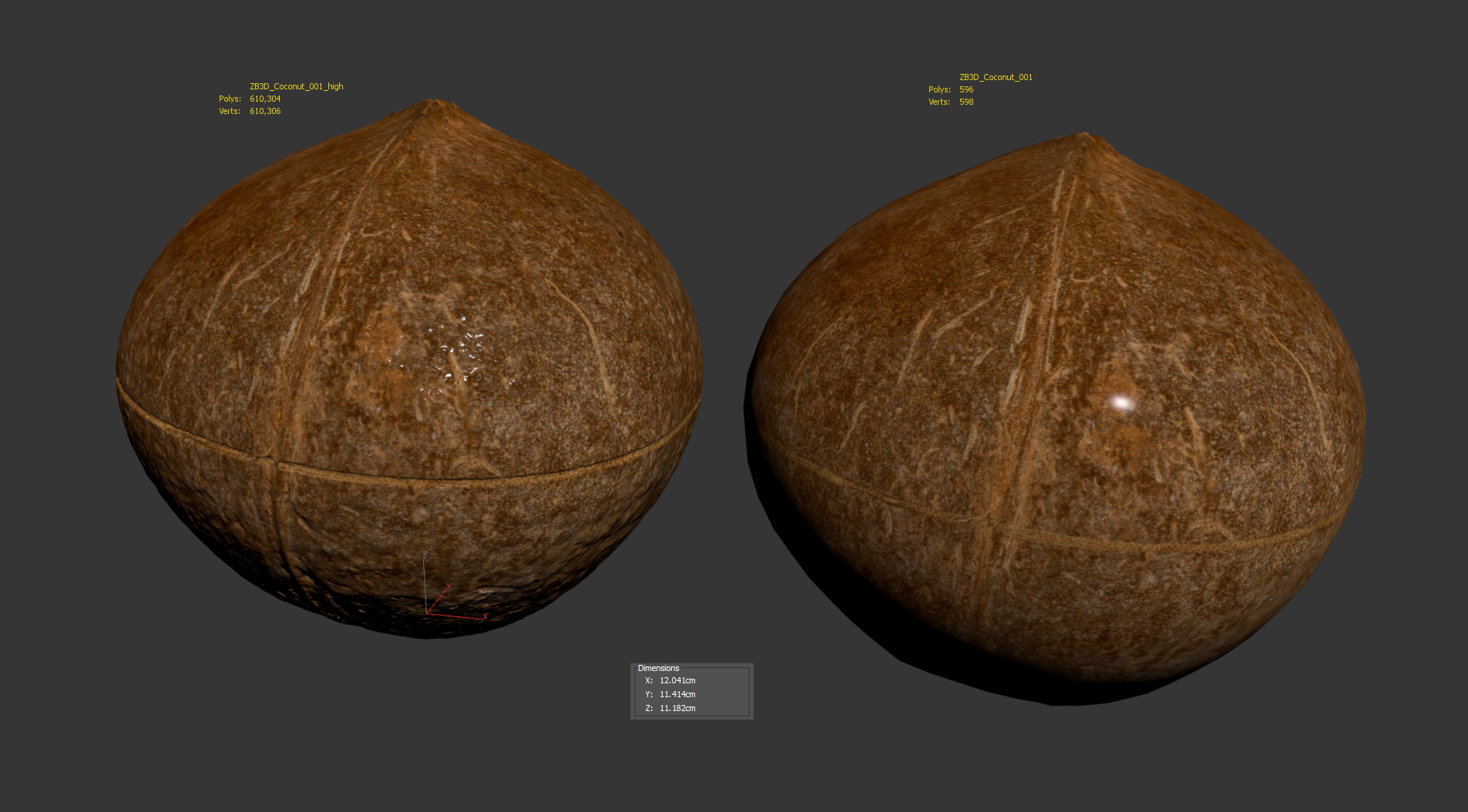
Task: Click the pointed tip of the right coconut
Action: click(x=1087, y=137)
